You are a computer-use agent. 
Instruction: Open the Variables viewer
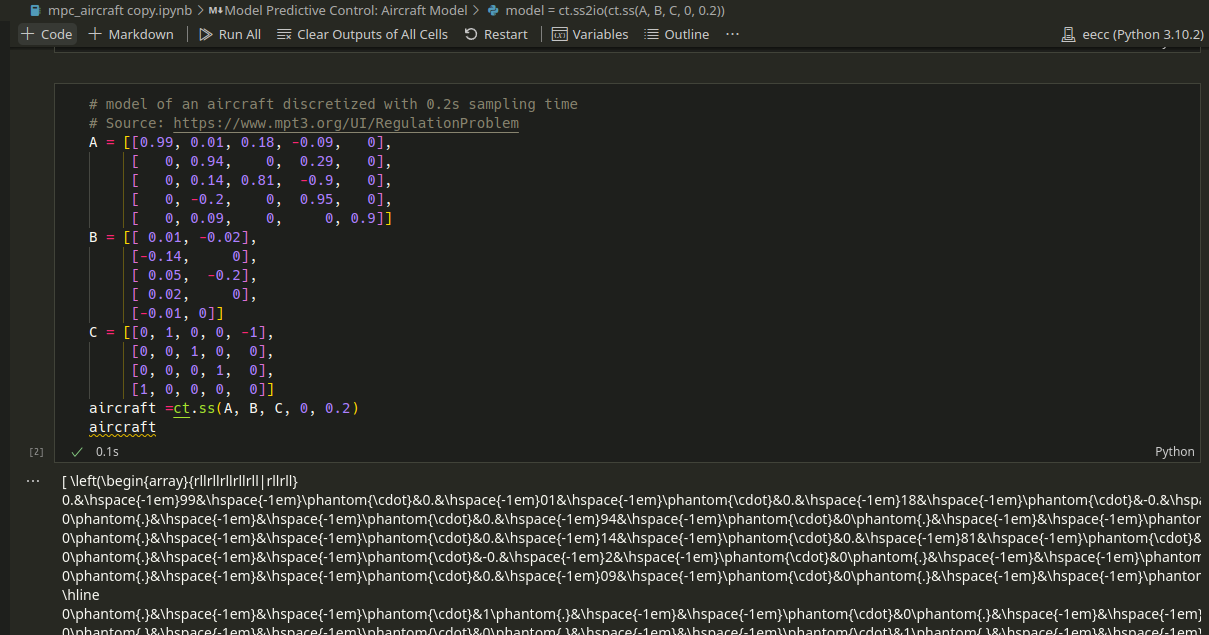(x=590, y=34)
